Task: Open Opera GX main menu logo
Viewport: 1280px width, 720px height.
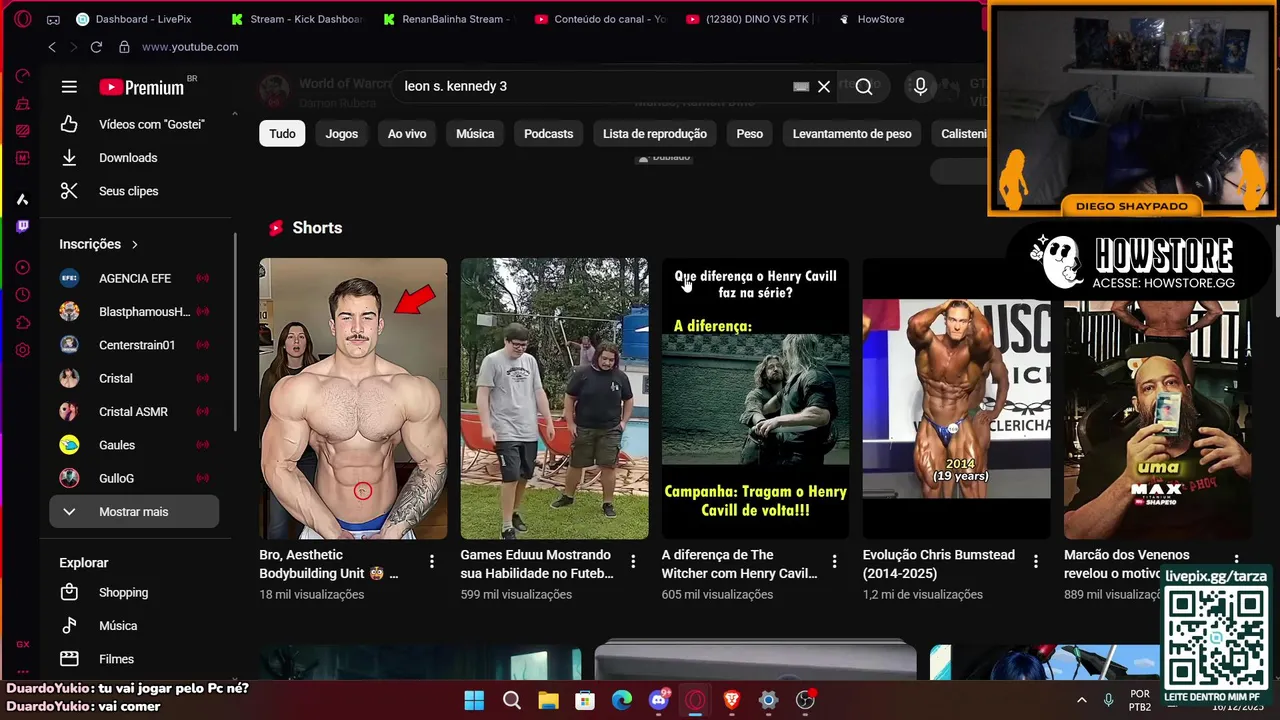Action: click(22, 19)
